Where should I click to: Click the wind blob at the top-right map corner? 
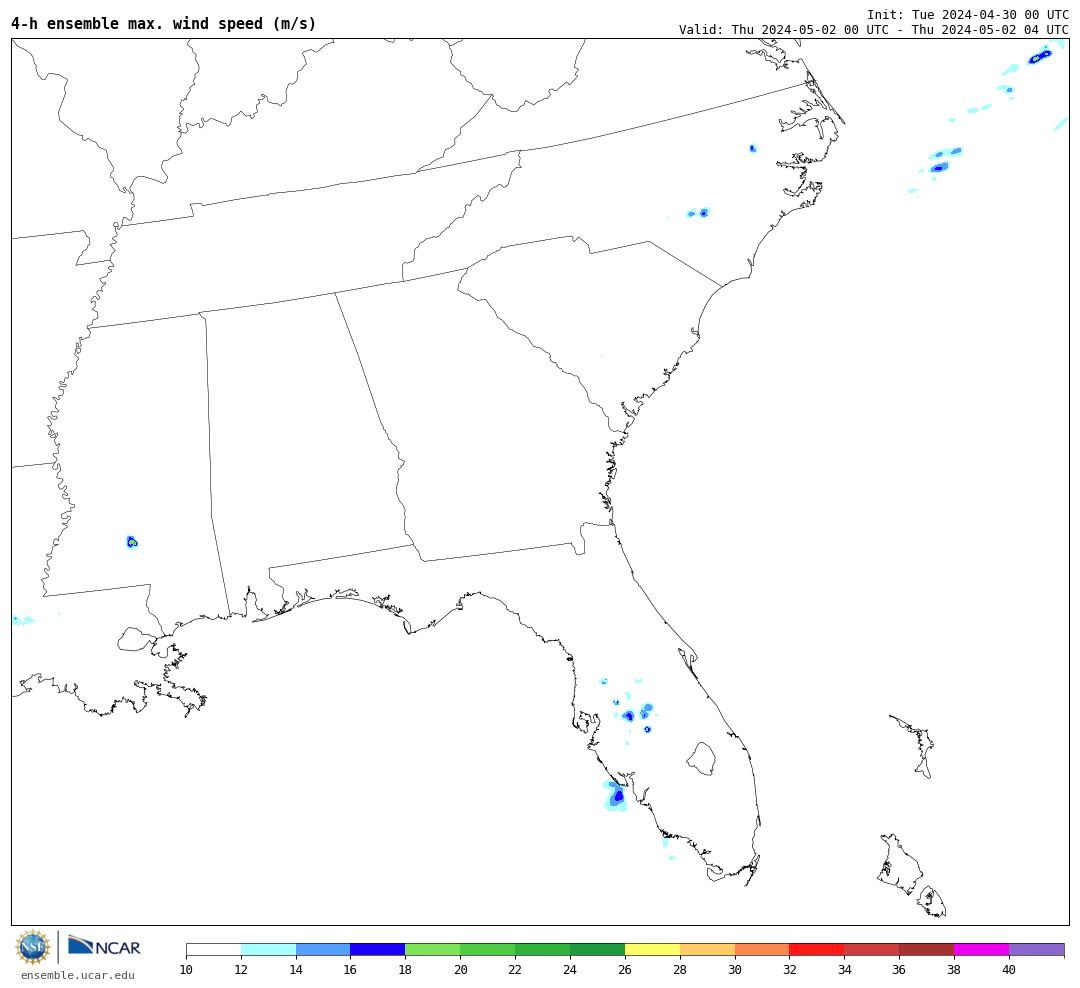tap(1039, 56)
